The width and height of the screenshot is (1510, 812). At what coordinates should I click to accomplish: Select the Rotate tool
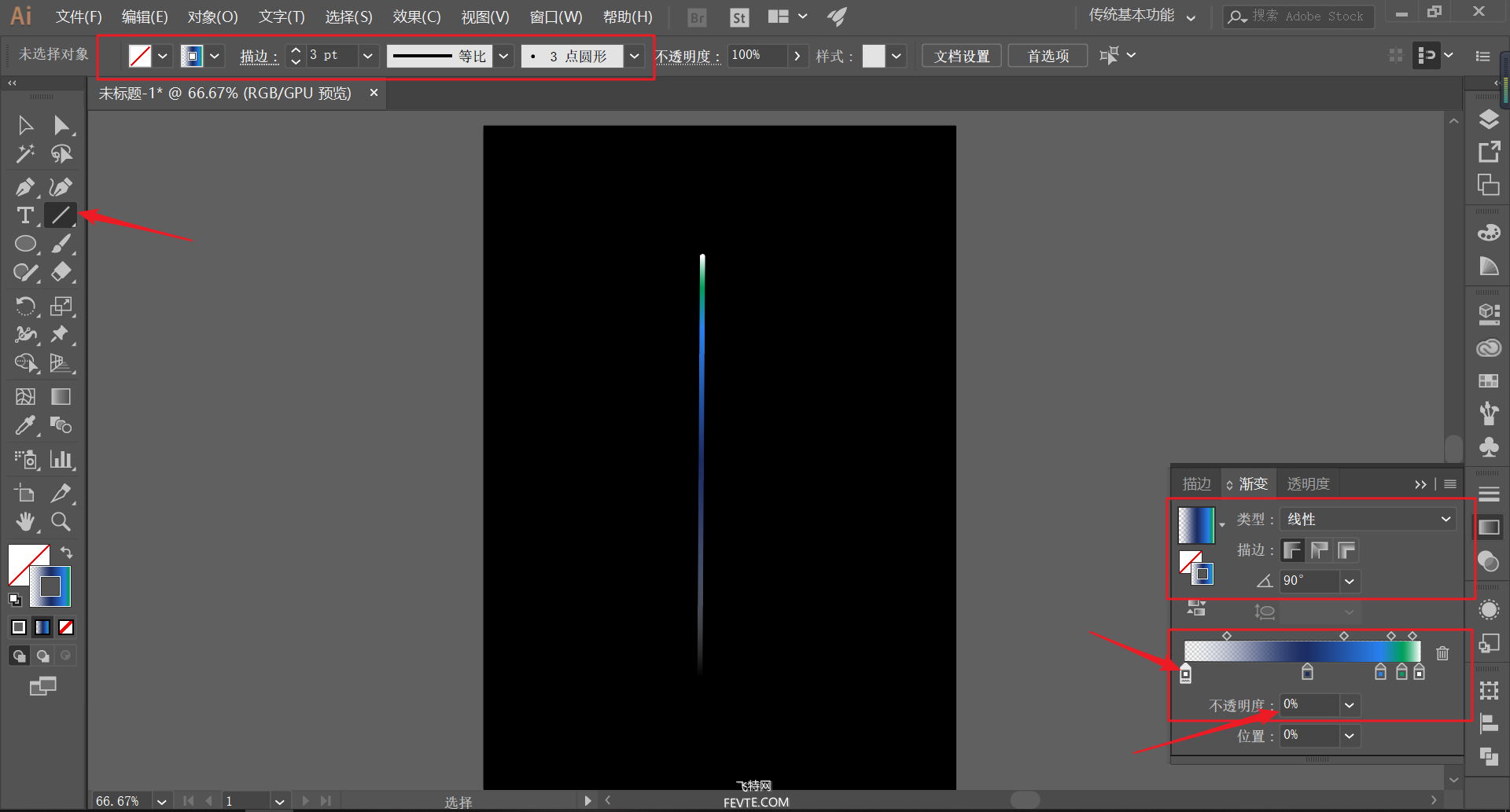coord(25,306)
